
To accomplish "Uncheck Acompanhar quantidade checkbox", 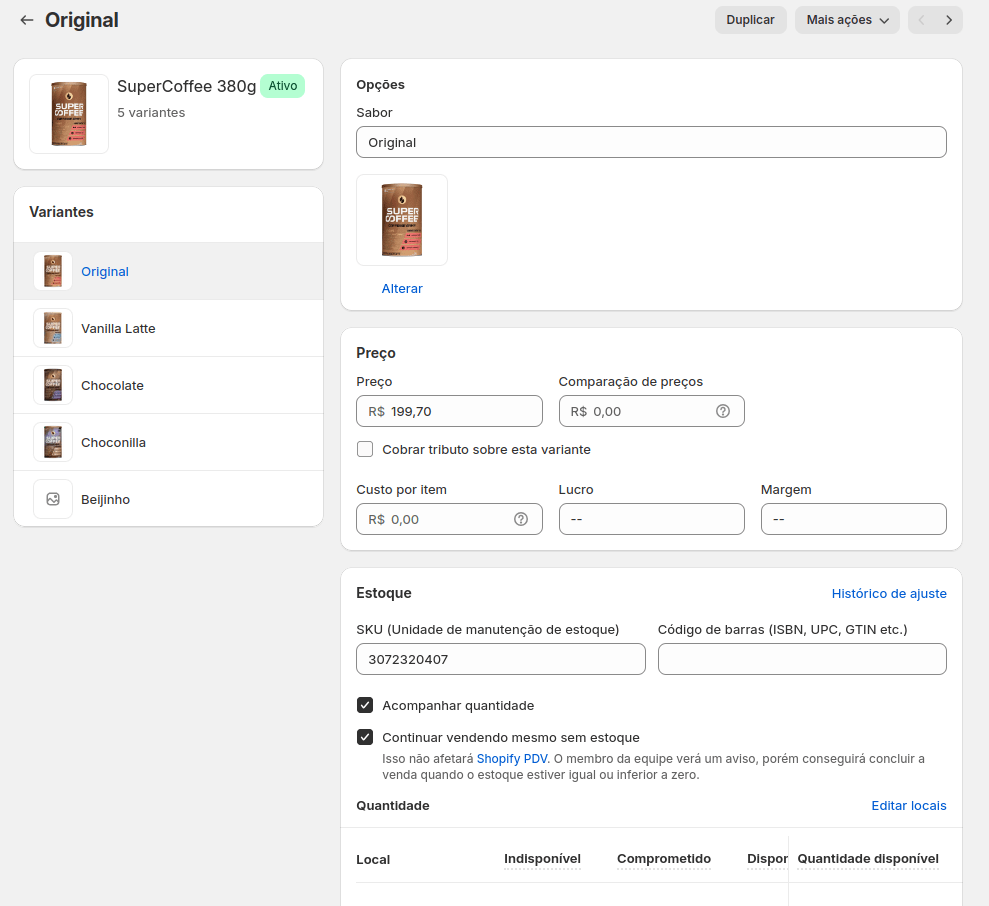I will coord(365,705).
